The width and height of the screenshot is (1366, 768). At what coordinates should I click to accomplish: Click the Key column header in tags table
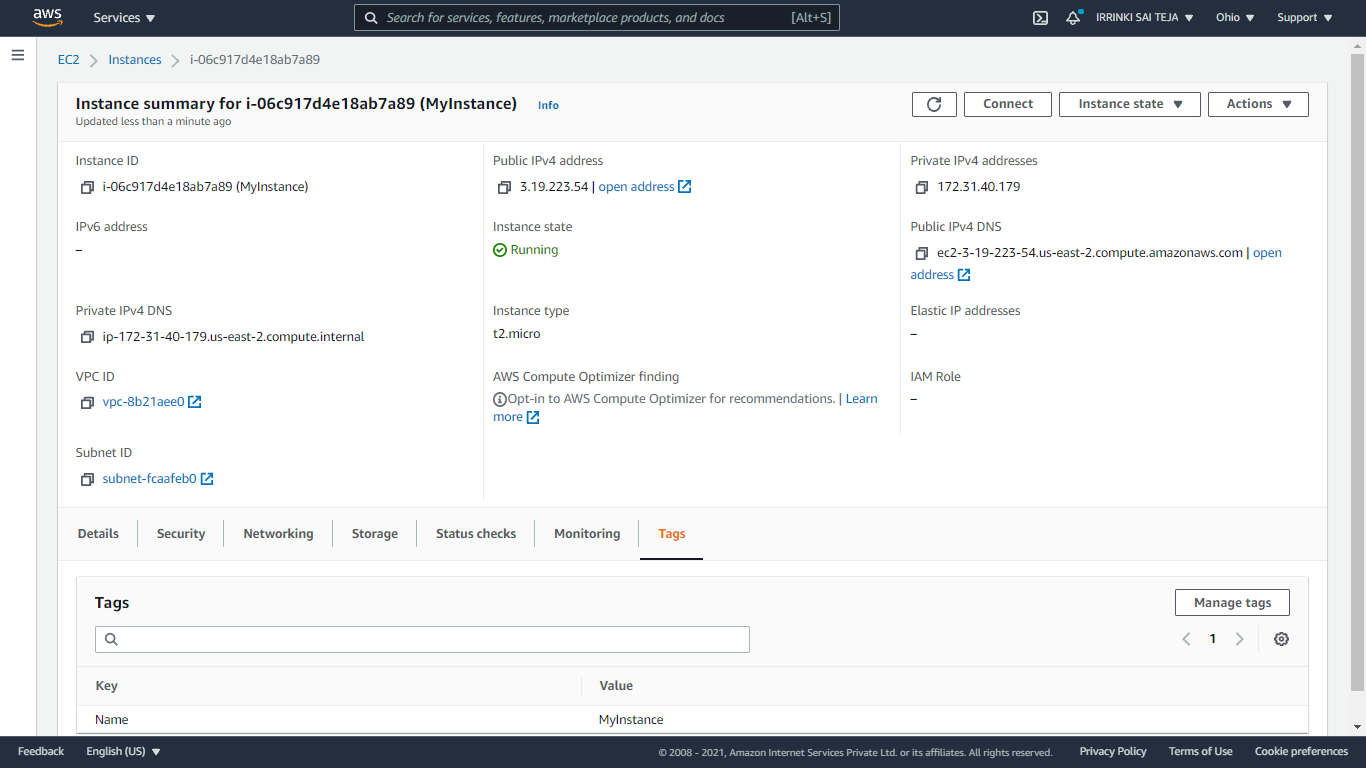[x=106, y=686]
